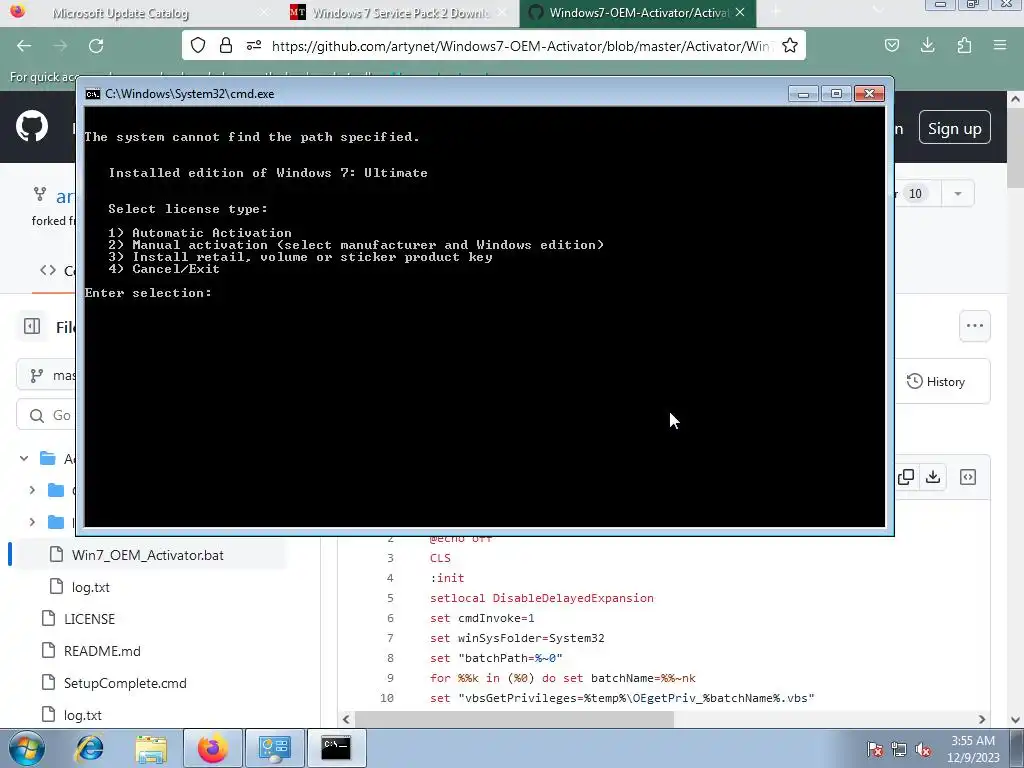This screenshot has width=1024, height=768.
Task: Click line number 10 in the code view
Action: tap(387, 698)
